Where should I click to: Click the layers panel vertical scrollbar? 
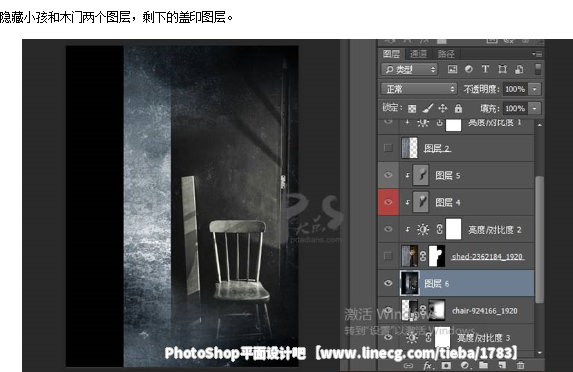(x=539, y=239)
